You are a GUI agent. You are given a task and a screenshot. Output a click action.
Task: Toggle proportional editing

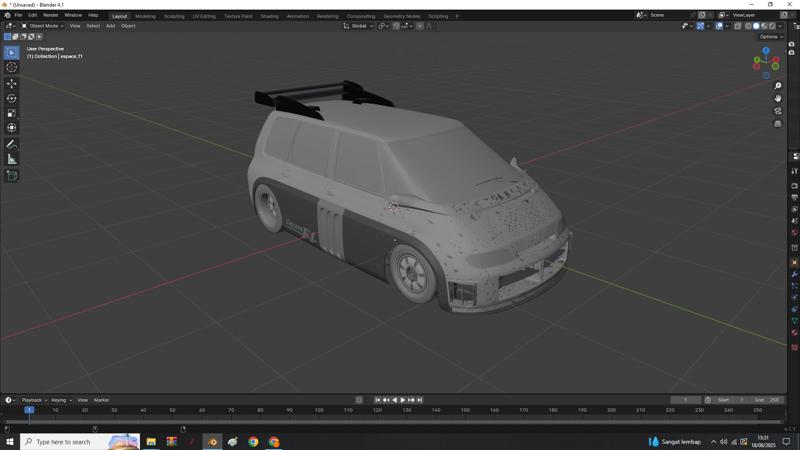tap(420, 26)
